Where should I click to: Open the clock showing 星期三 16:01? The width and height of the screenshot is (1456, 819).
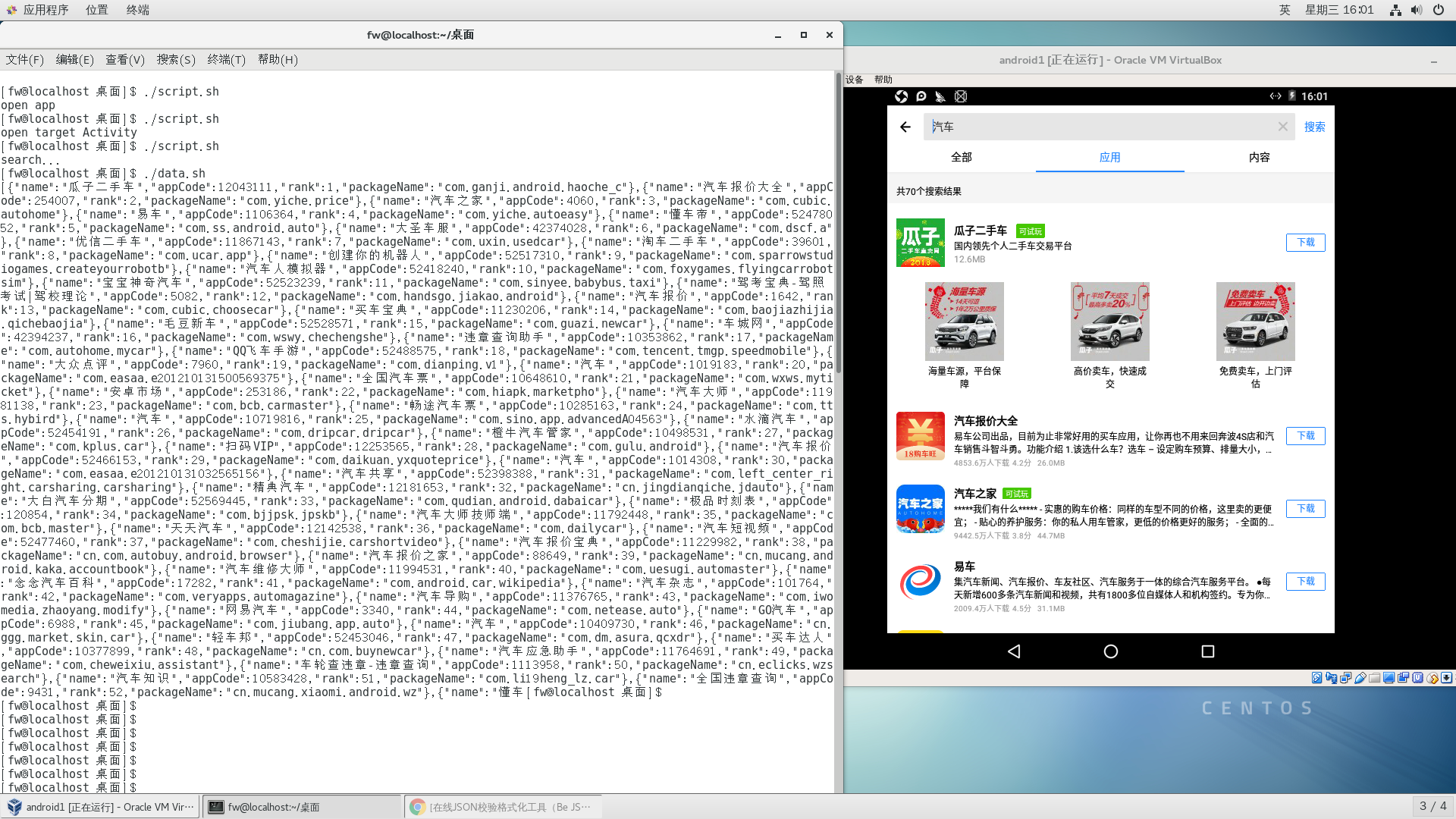point(1339,10)
